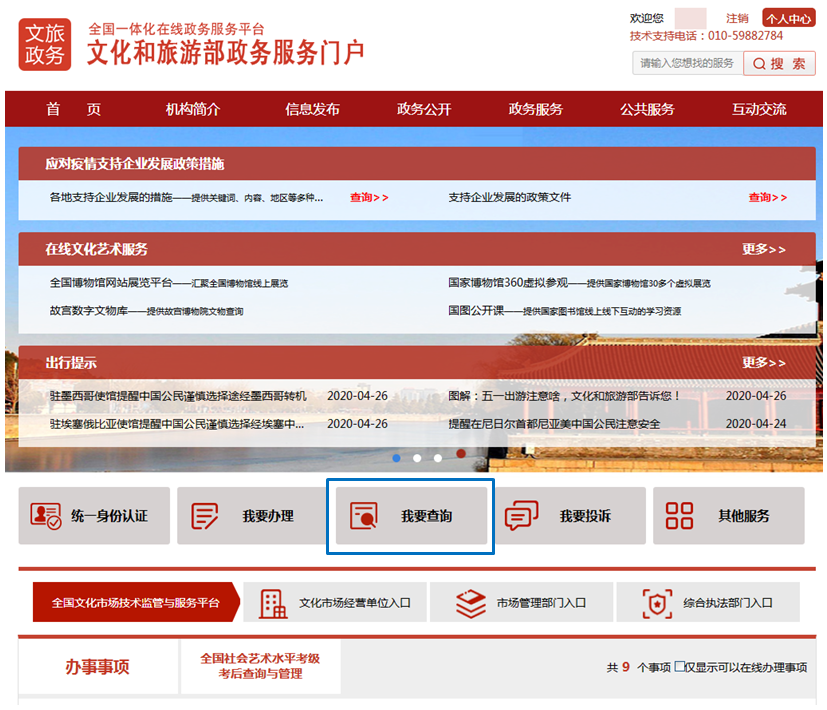Click the 文旅政务 red logo icon
The width and height of the screenshot is (827, 710).
(x=45, y=45)
